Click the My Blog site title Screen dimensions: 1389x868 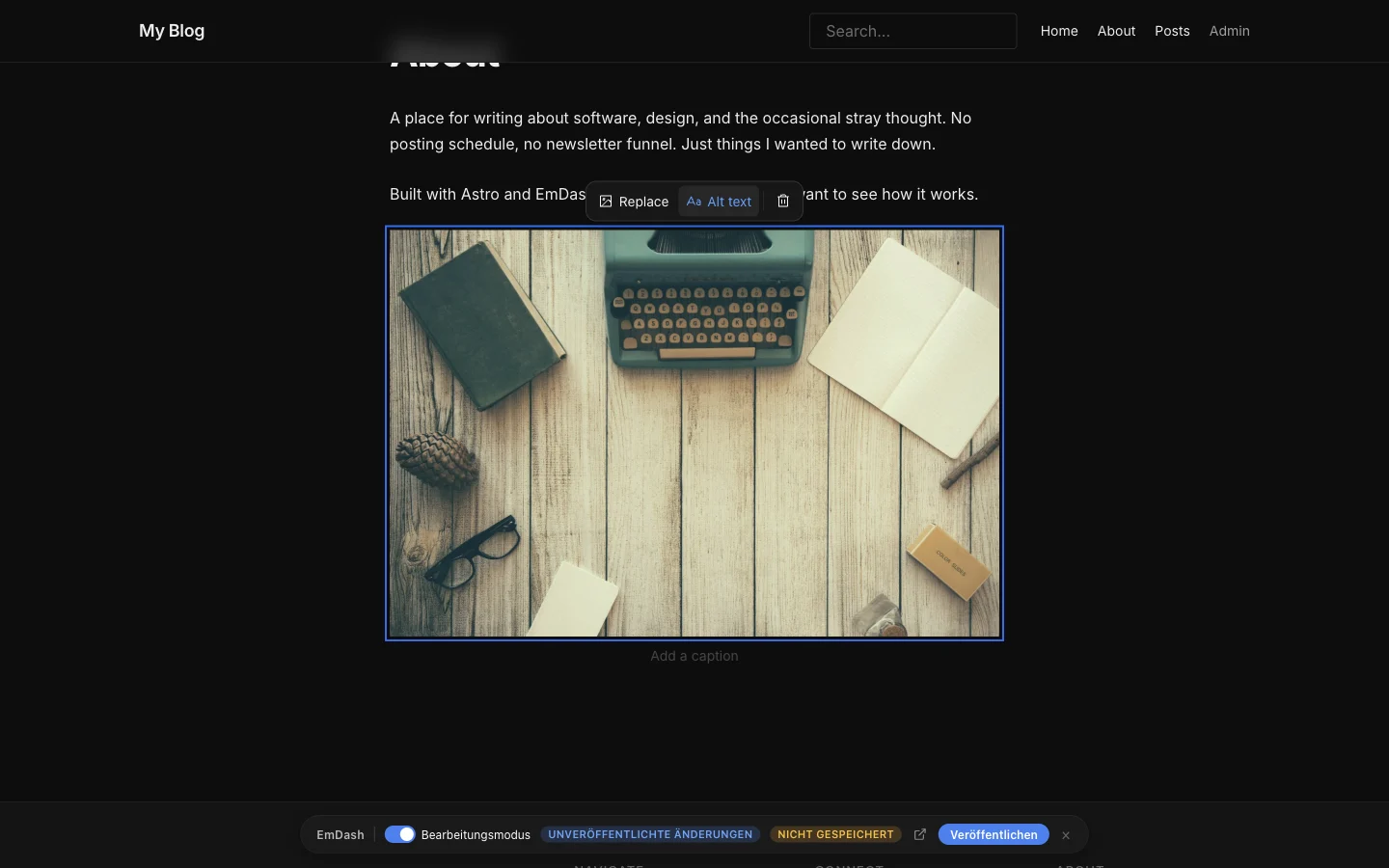tap(172, 31)
